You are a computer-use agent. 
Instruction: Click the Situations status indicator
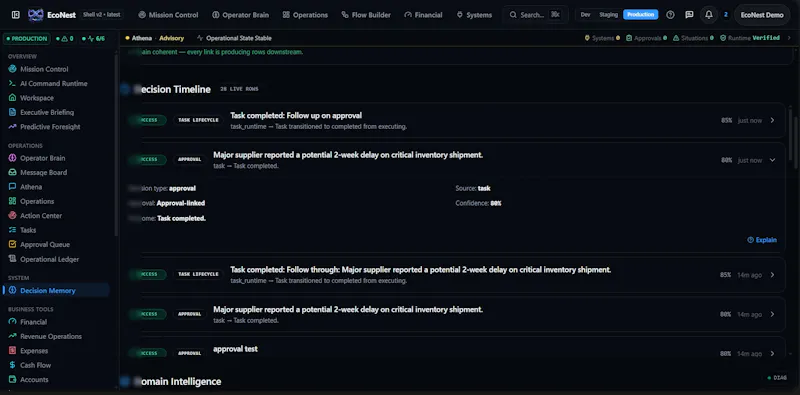point(693,38)
